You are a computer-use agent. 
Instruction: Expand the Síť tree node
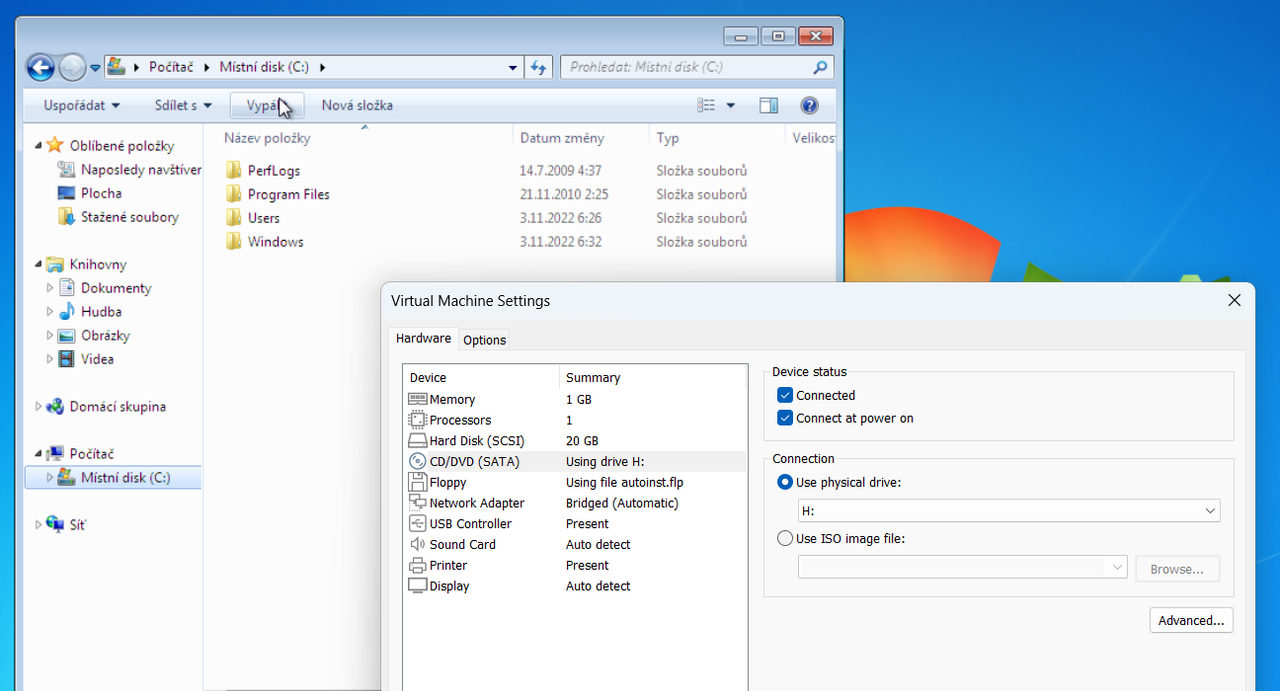[39, 525]
